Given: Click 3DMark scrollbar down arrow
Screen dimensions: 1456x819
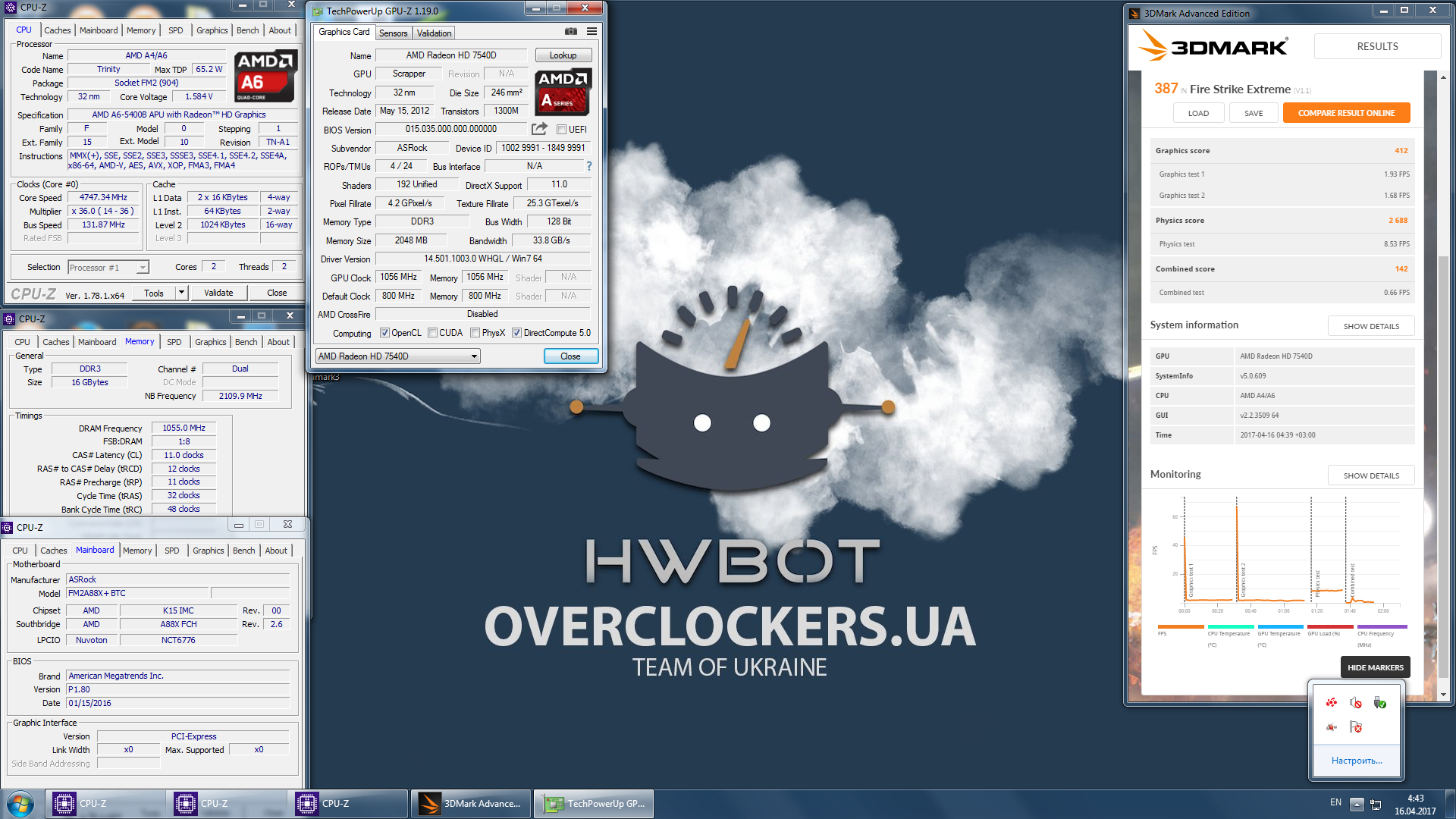Looking at the screenshot, I should [1443, 695].
